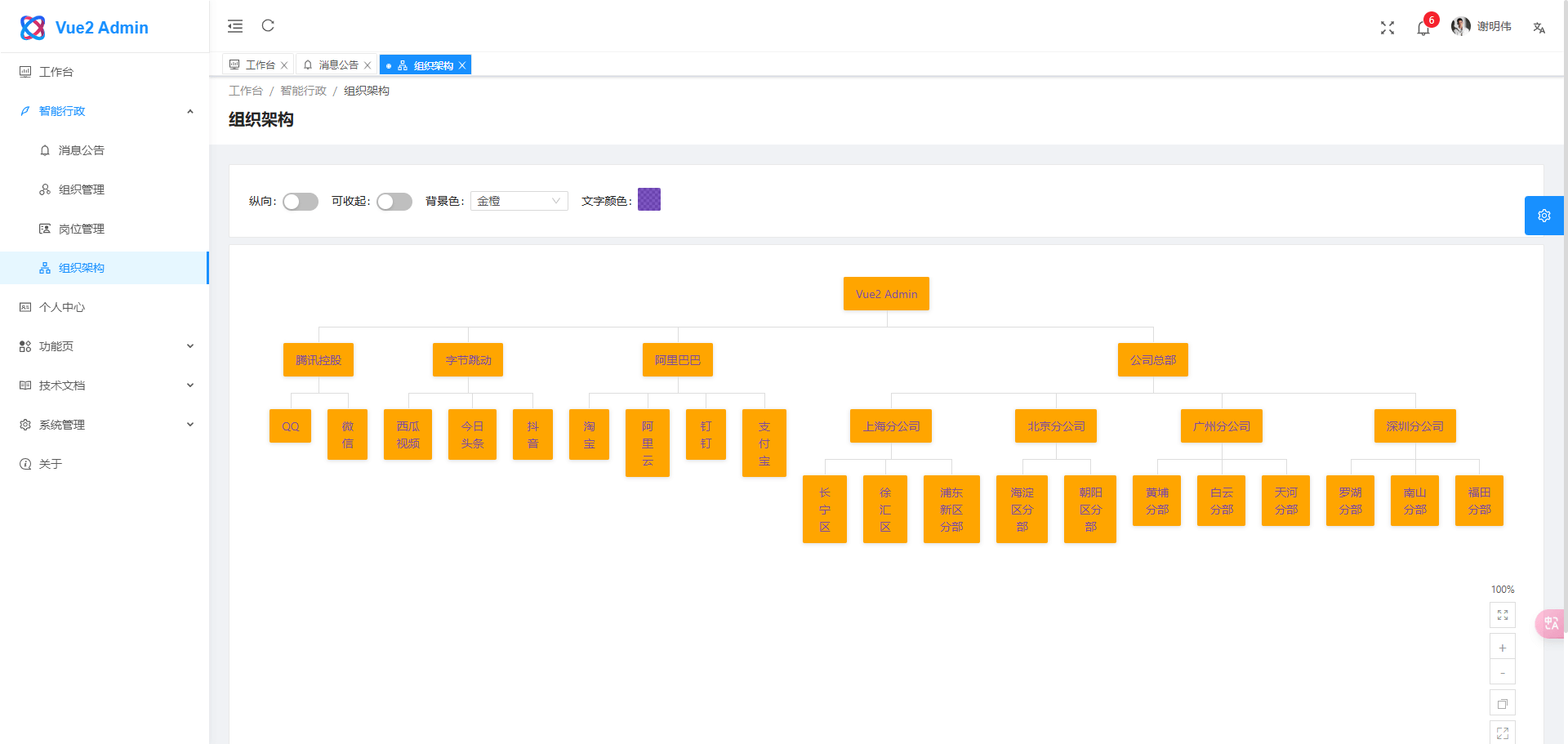1568x744 pixels.
Task: Switch to the 组织架构 page tab
Action: coord(425,65)
